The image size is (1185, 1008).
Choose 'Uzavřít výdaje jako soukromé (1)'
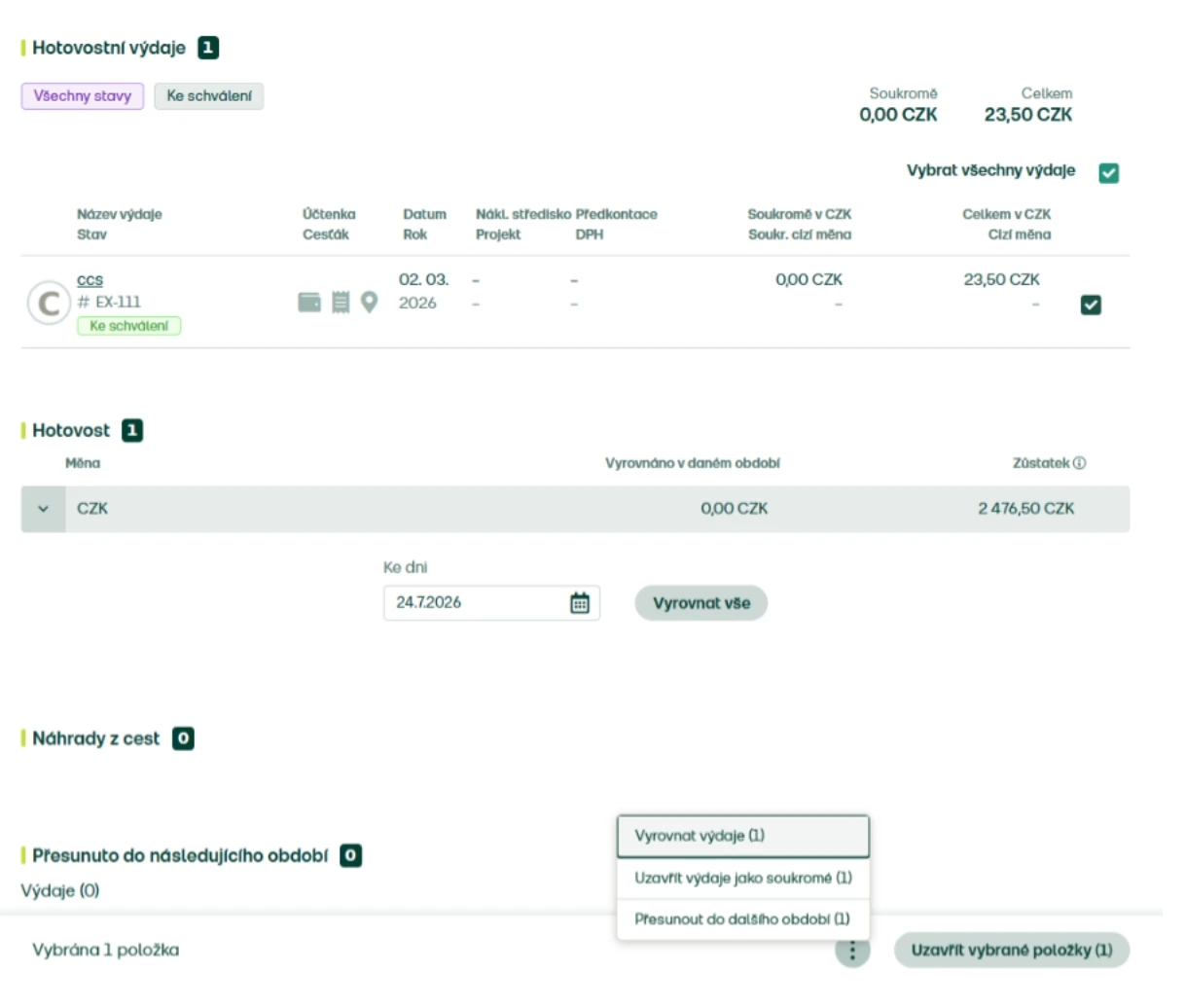point(742,878)
